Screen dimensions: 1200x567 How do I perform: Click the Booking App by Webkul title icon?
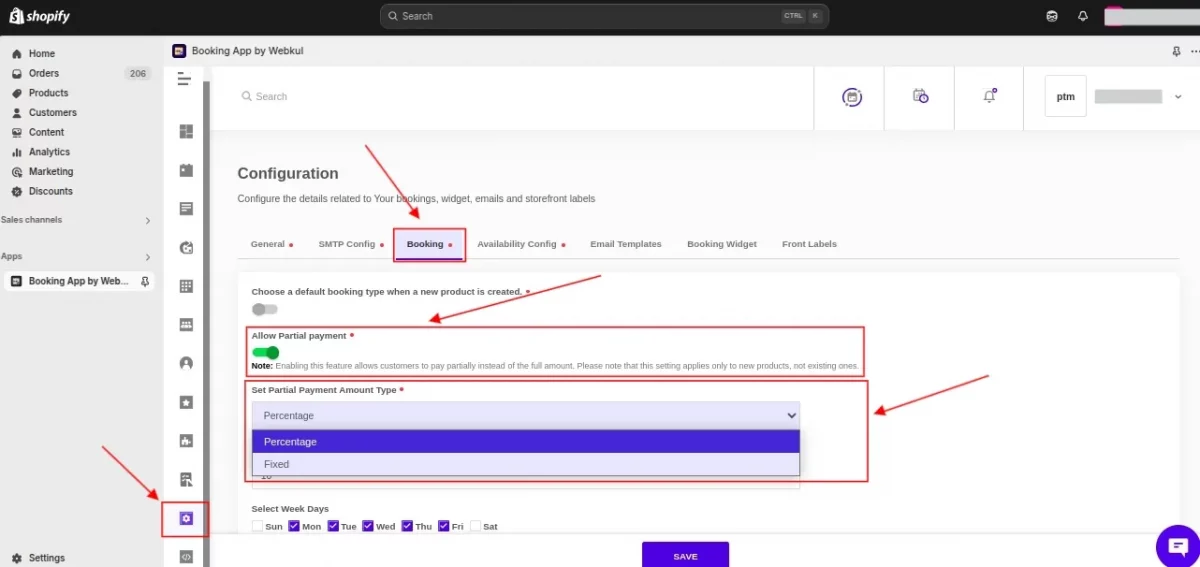point(179,50)
